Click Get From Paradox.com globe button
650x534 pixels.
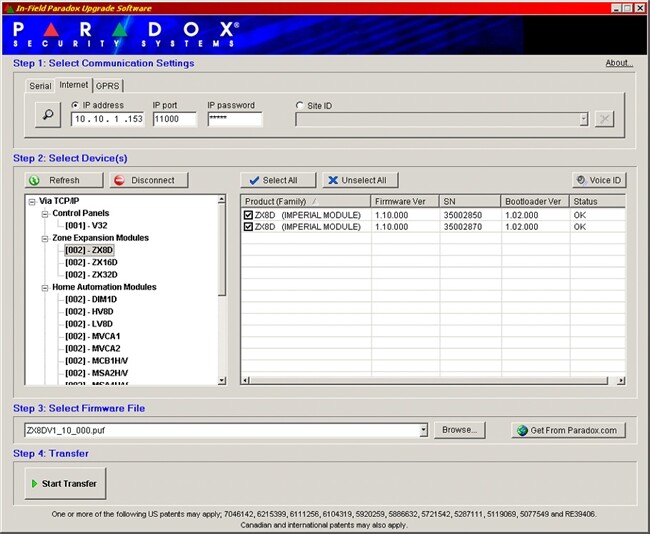click(x=569, y=430)
